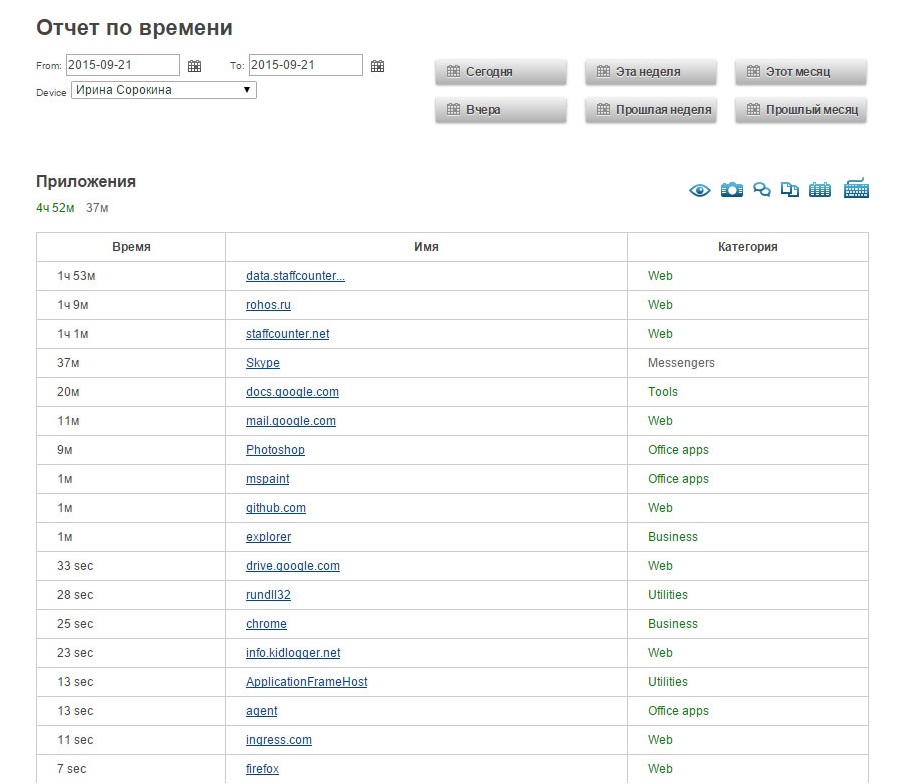Click the From date input field

[x=122, y=65]
